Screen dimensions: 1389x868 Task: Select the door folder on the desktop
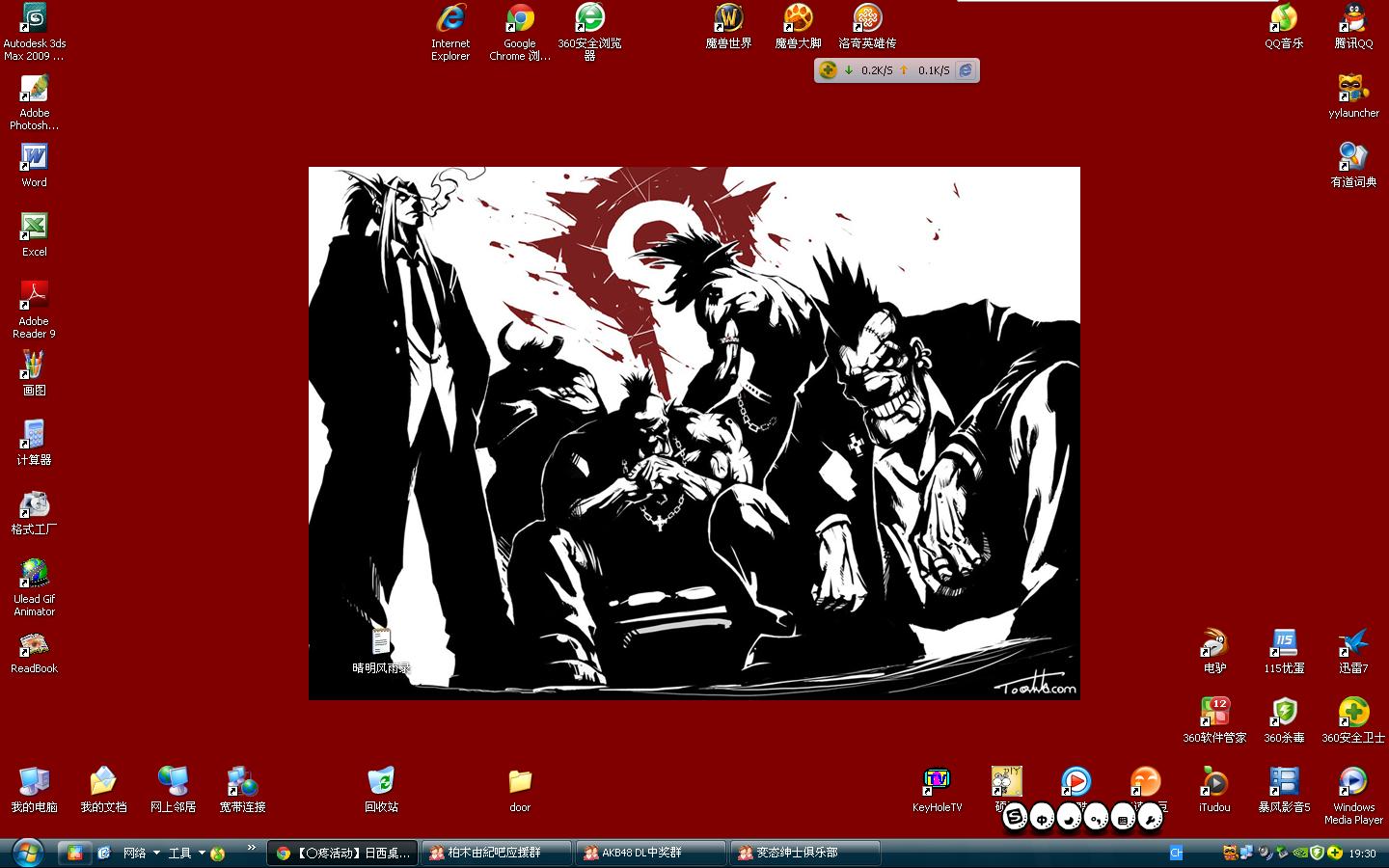click(x=520, y=790)
